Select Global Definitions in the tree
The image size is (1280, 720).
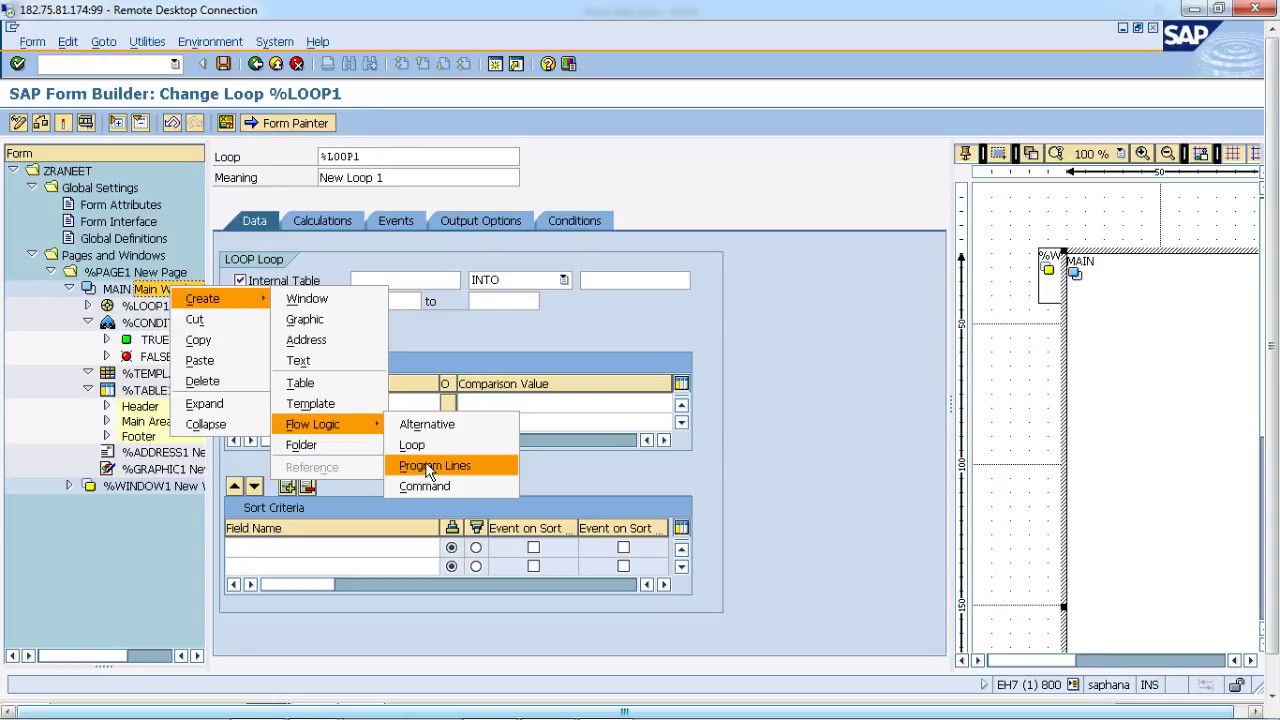pos(123,238)
